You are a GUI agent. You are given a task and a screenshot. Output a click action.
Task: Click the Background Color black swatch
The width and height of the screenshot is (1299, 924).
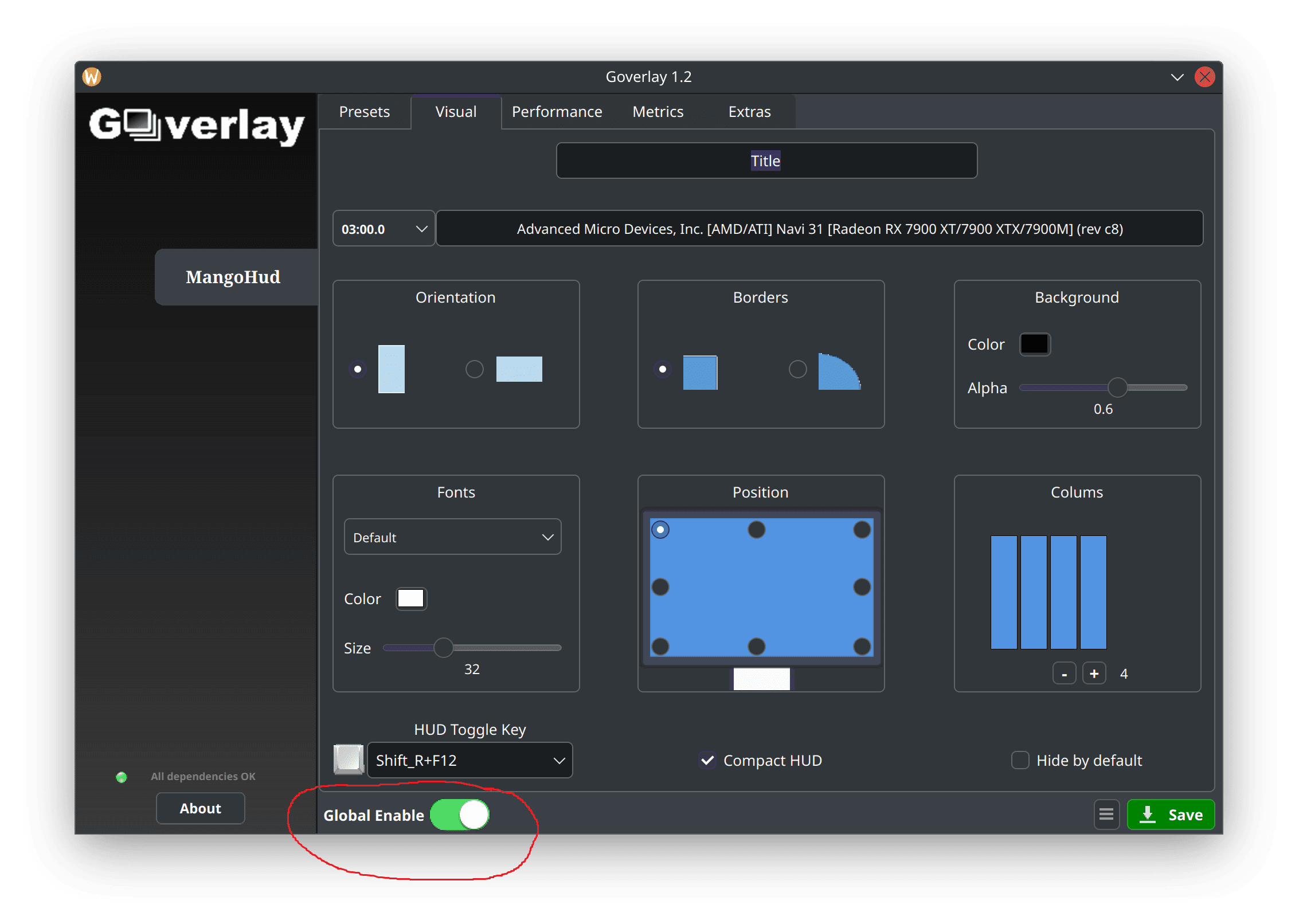point(1034,344)
